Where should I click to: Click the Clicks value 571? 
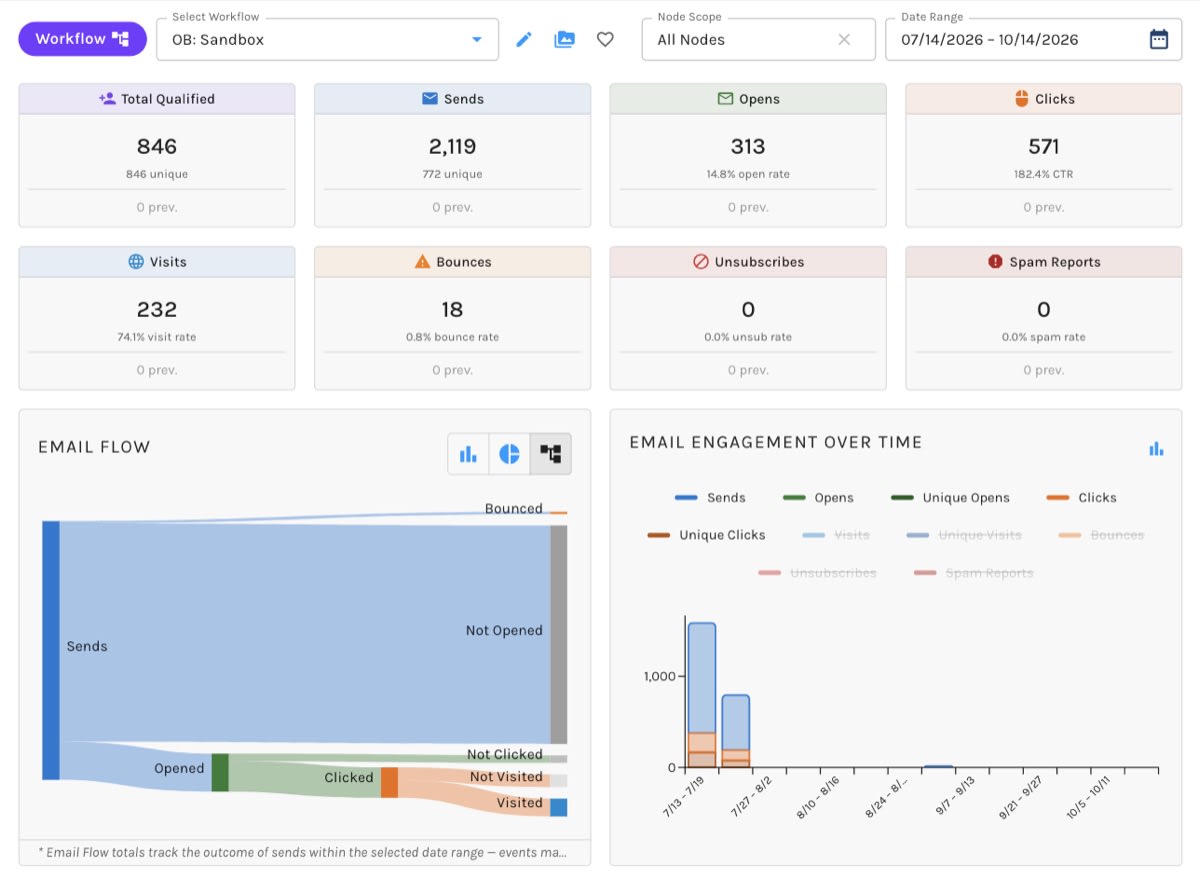click(1044, 147)
